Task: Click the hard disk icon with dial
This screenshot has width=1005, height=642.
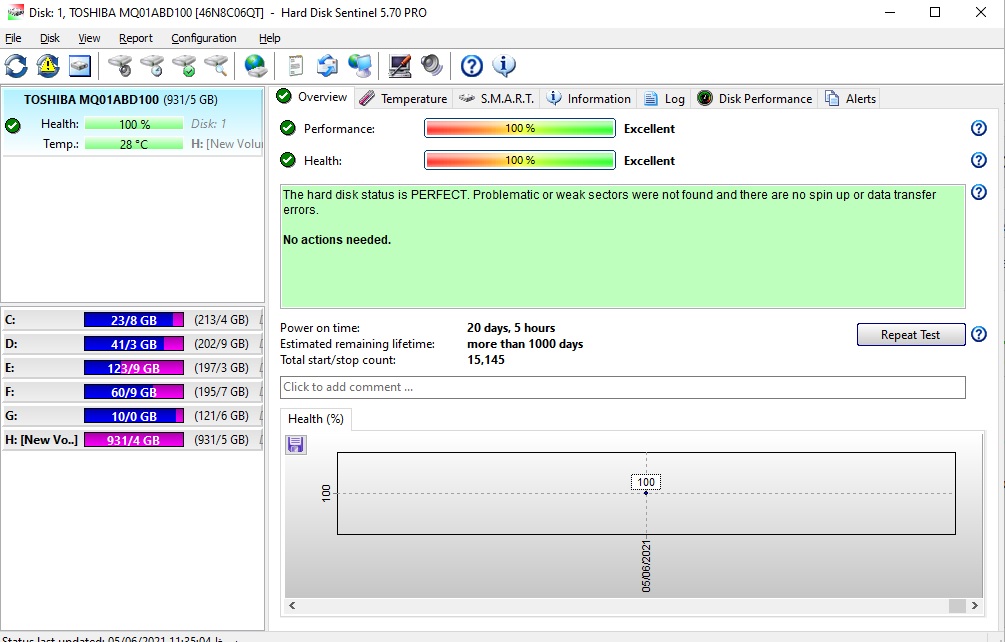Action: [120, 65]
